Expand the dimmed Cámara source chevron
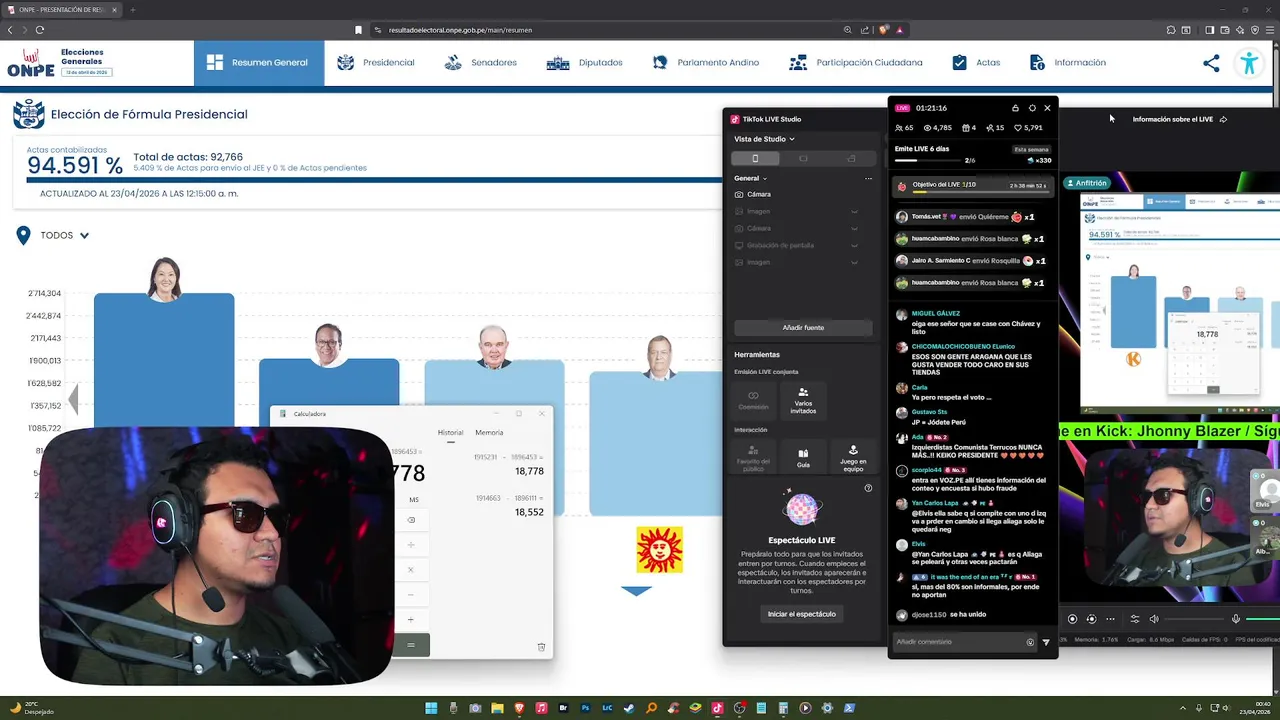Image resolution: width=1280 pixels, height=720 pixels. pyautogui.click(x=854, y=228)
